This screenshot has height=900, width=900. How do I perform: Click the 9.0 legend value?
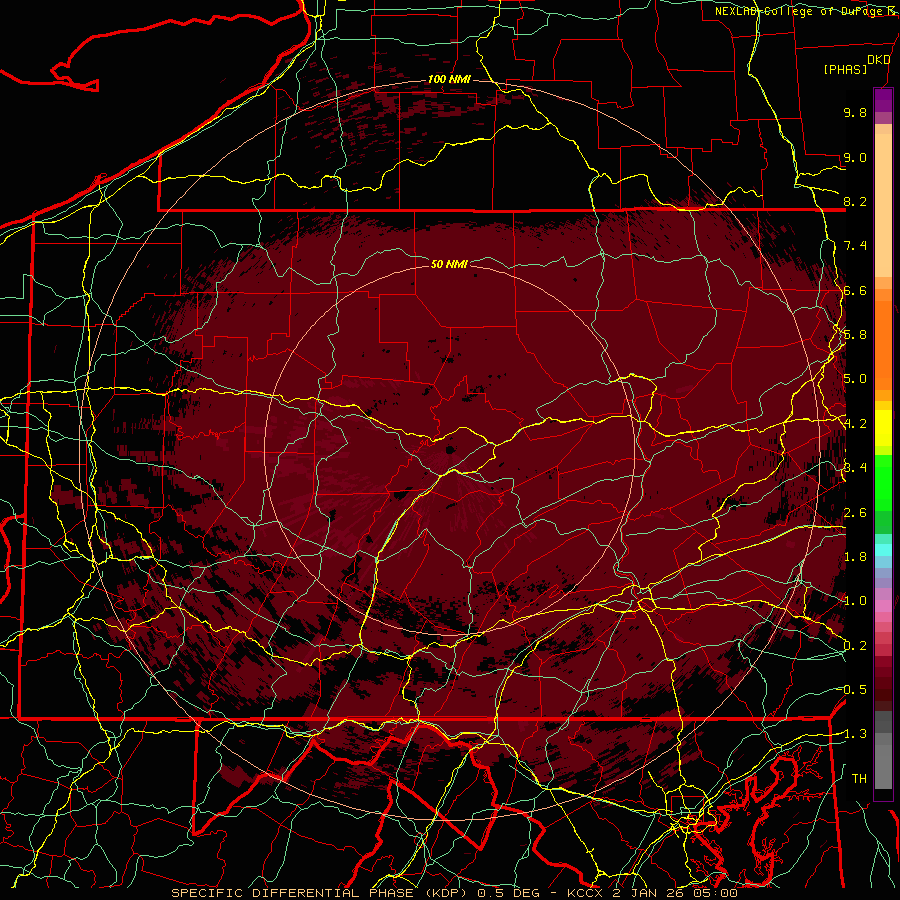pyautogui.click(x=855, y=157)
